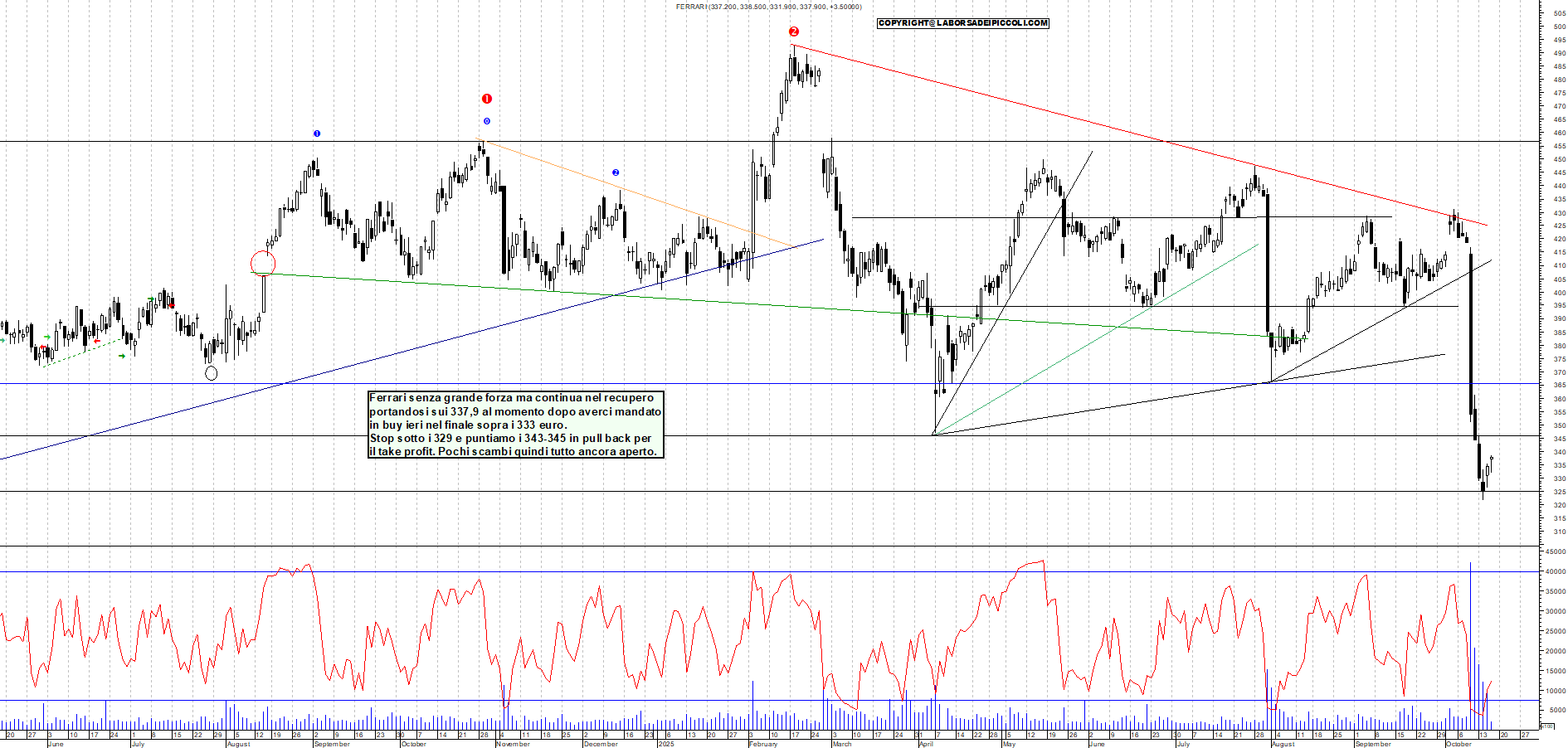Click the 40000 volume label on the indicator axis

pyautogui.click(x=1554, y=571)
